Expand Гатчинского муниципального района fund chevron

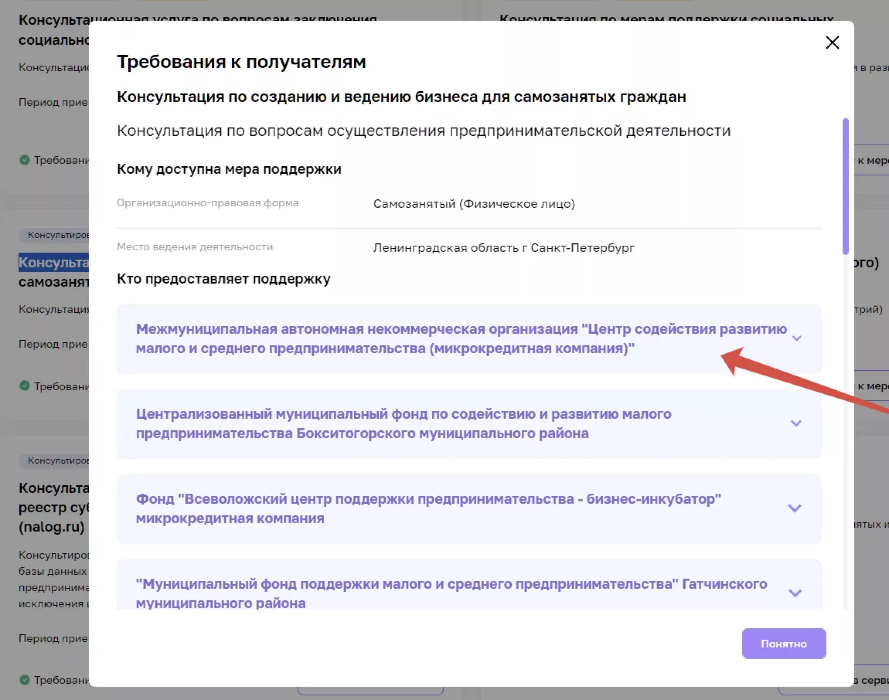click(795, 593)
